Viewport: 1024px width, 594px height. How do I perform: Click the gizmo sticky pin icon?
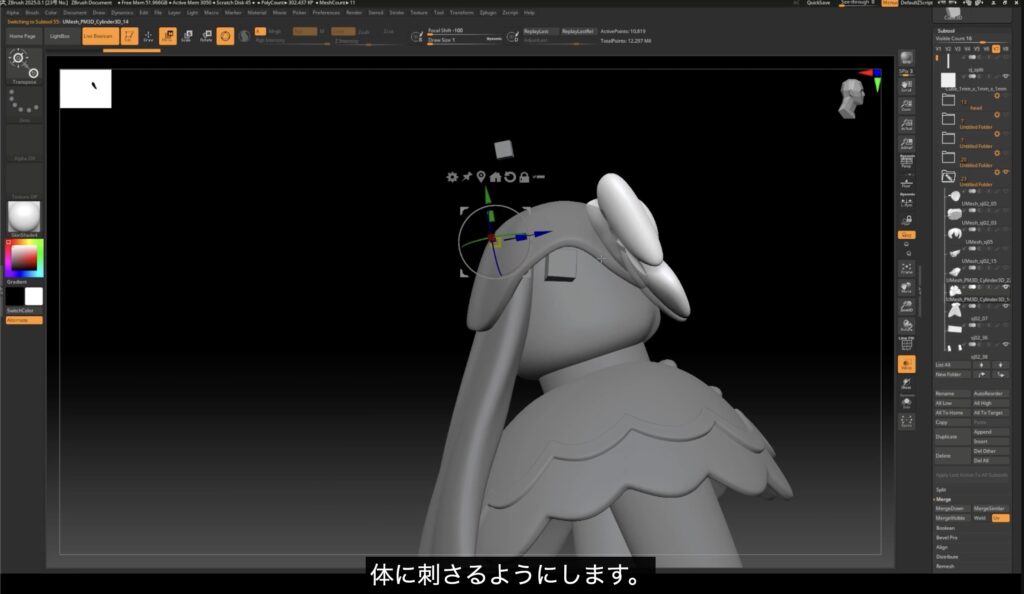pos(466,177)
